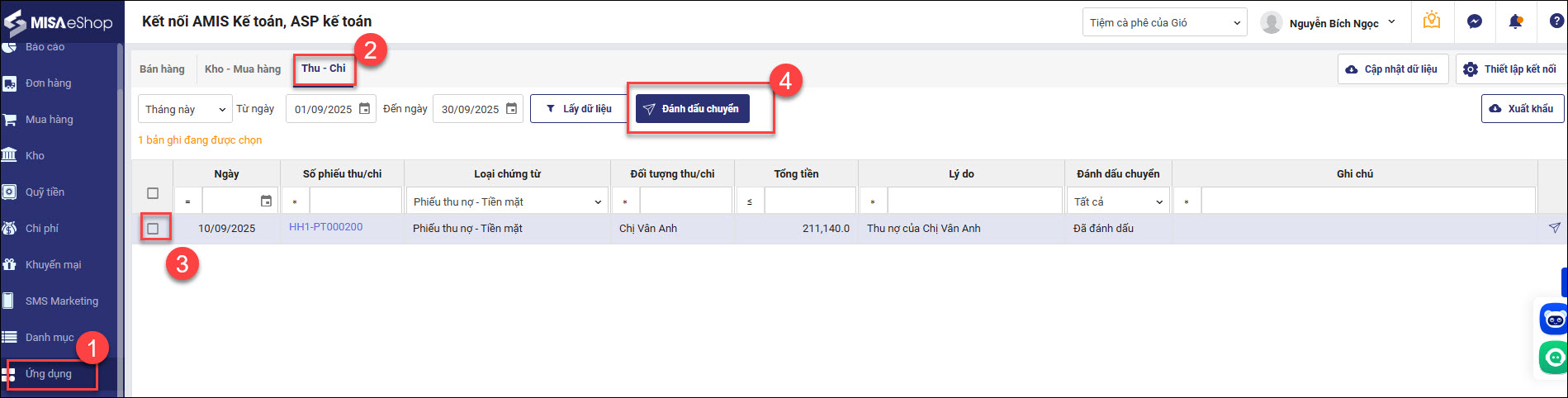Click the Xuất khẩu export button

point(1522,109)
